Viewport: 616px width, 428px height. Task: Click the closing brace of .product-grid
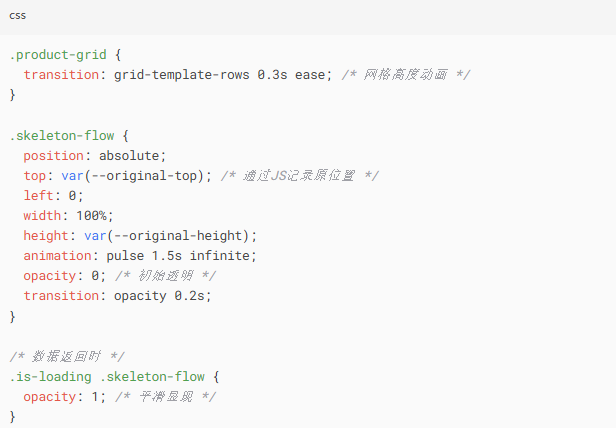coord(12,95)
